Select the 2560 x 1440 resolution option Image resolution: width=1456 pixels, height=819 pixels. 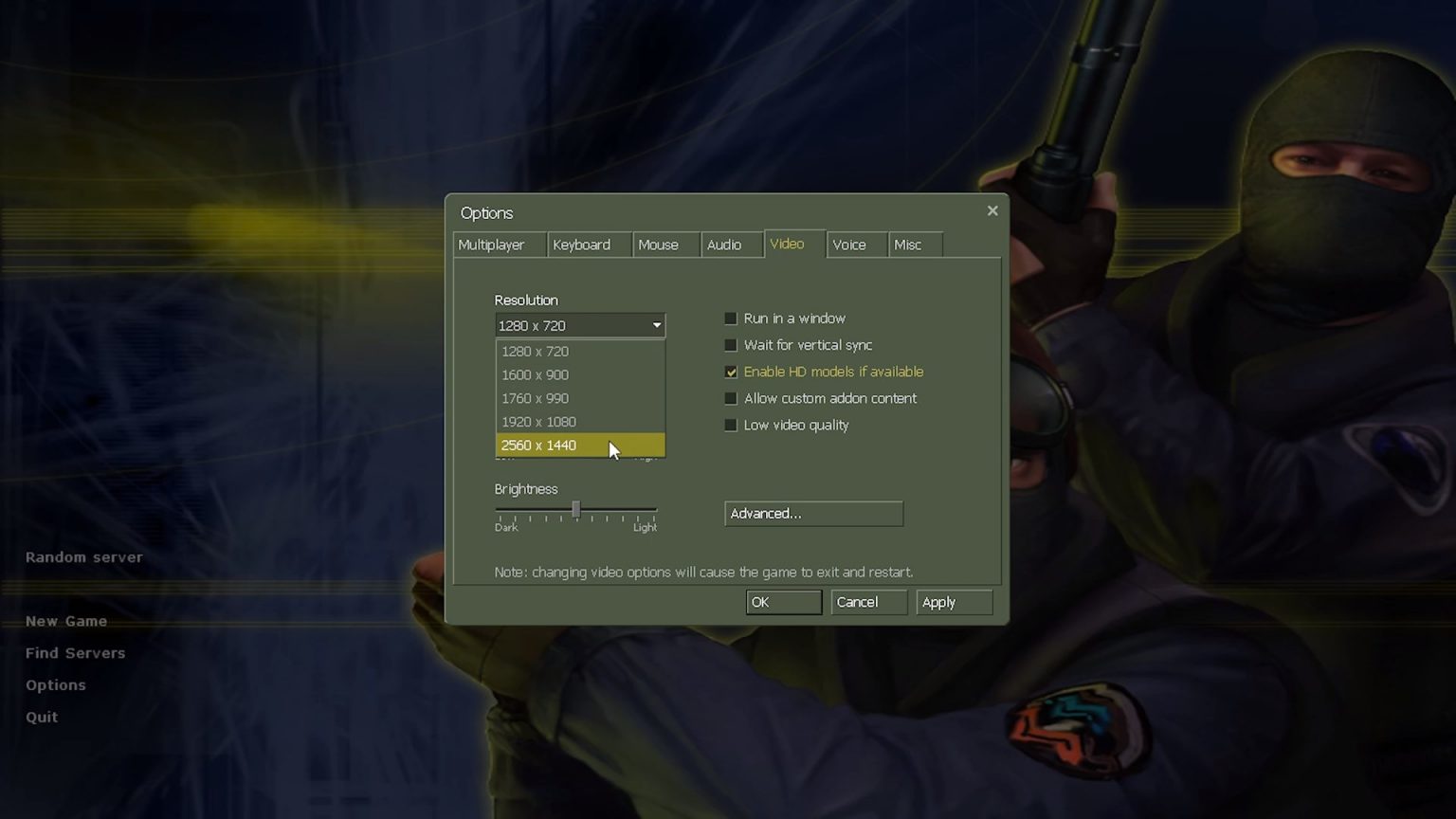pyautogui.click(x=538, y=445)
